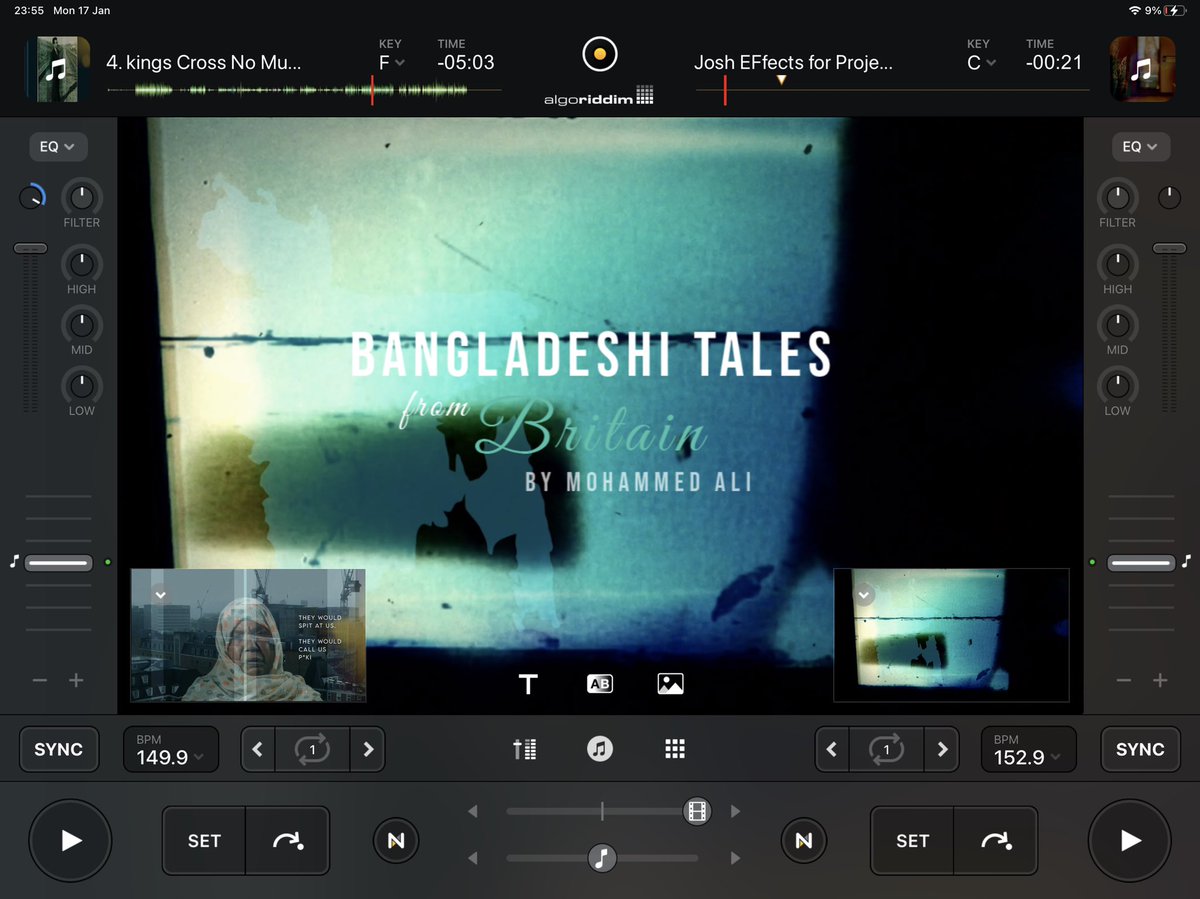Toggle right deck time display -00:21
1200x899 pixels.
coord(1054,62)
